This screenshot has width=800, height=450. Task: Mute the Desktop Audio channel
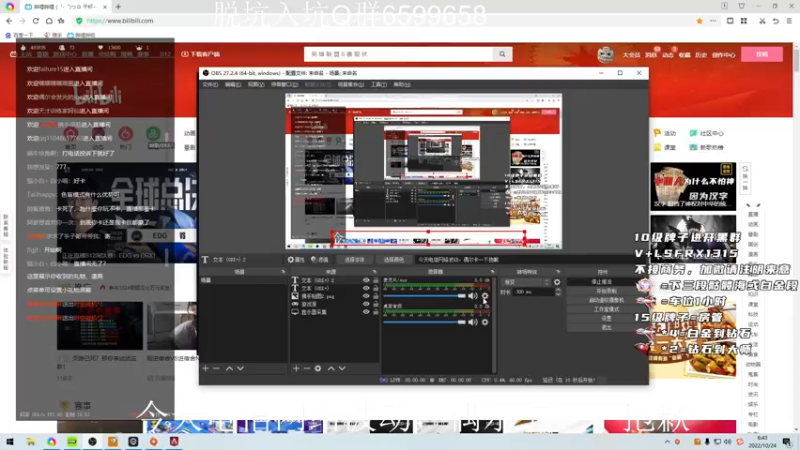(473, 322)
